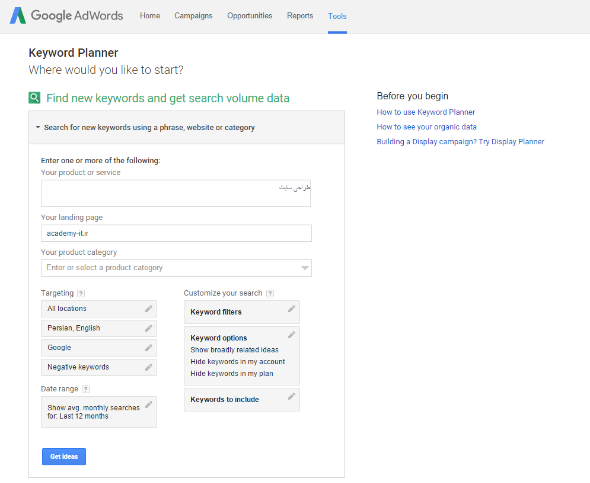Focus the product category input field

click(176, 268)
